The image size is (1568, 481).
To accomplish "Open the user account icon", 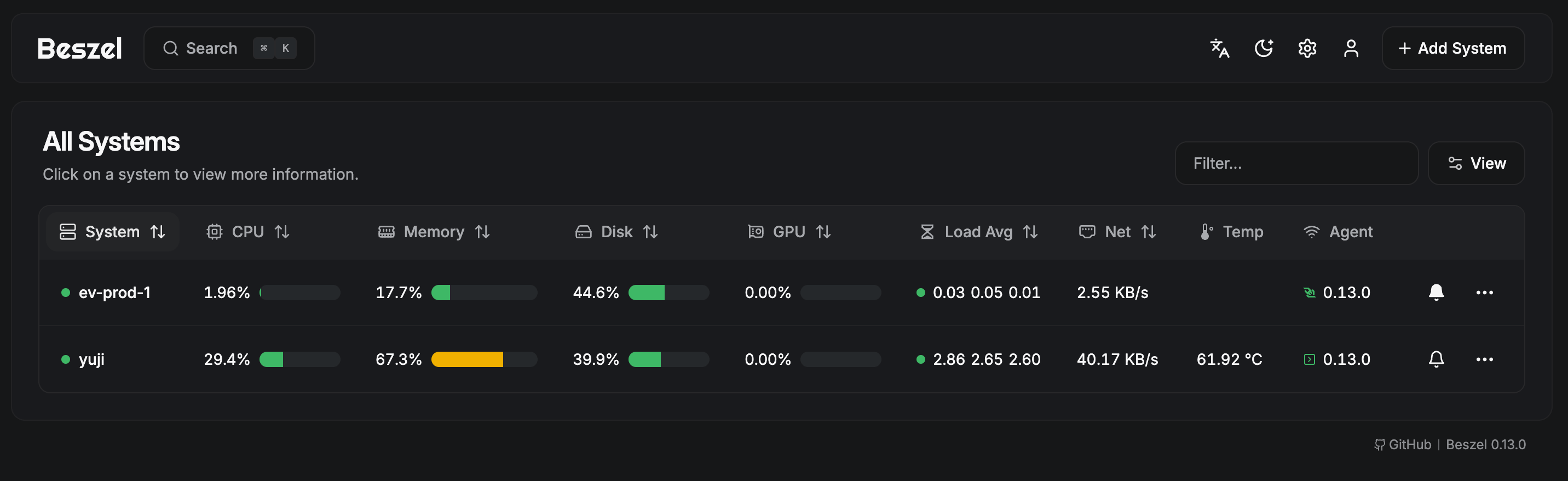I will coord(1351,48).
